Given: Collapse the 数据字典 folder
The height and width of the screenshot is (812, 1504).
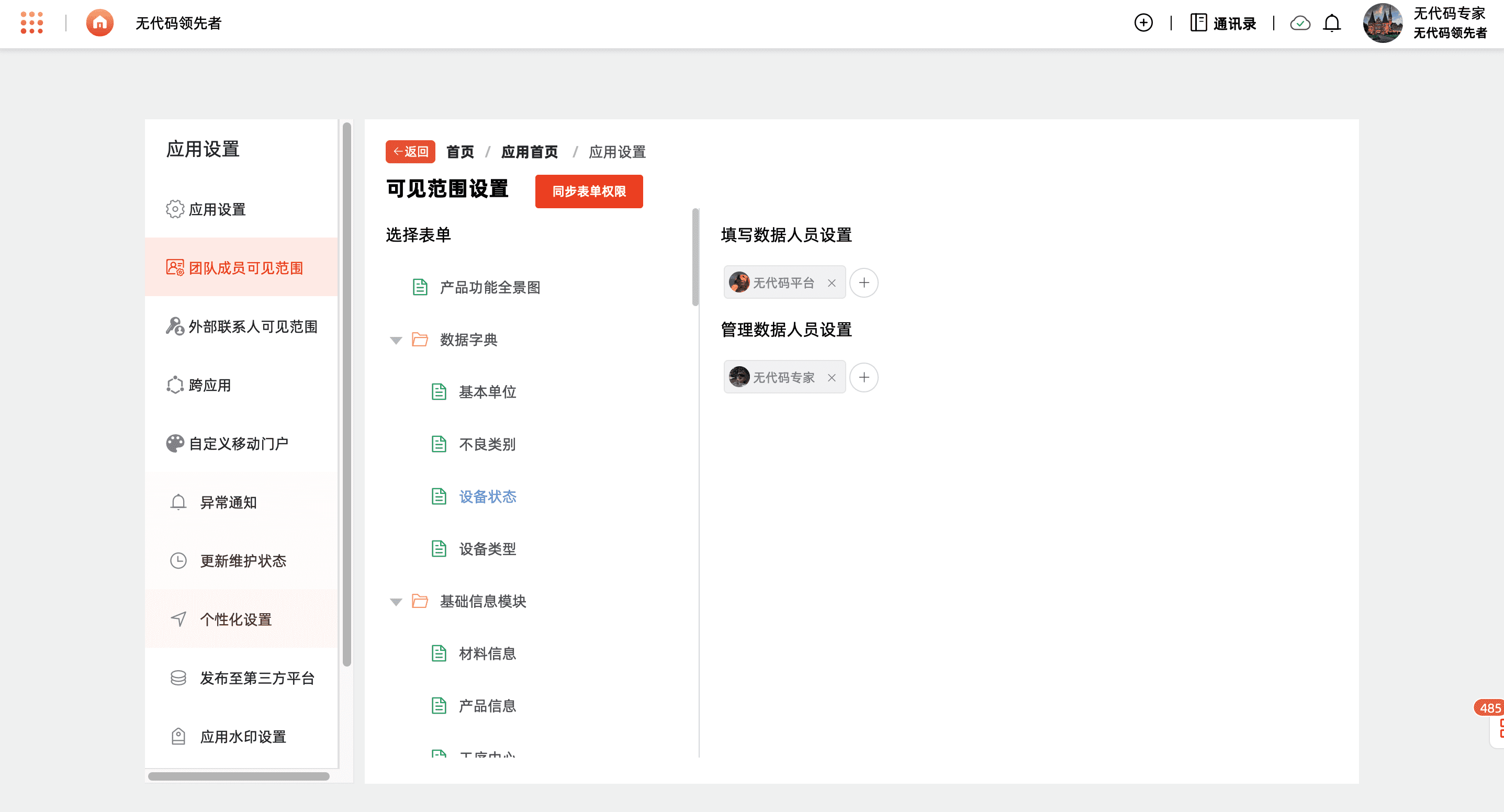Looking at the screenshot, I should click(x=396, y=340).
